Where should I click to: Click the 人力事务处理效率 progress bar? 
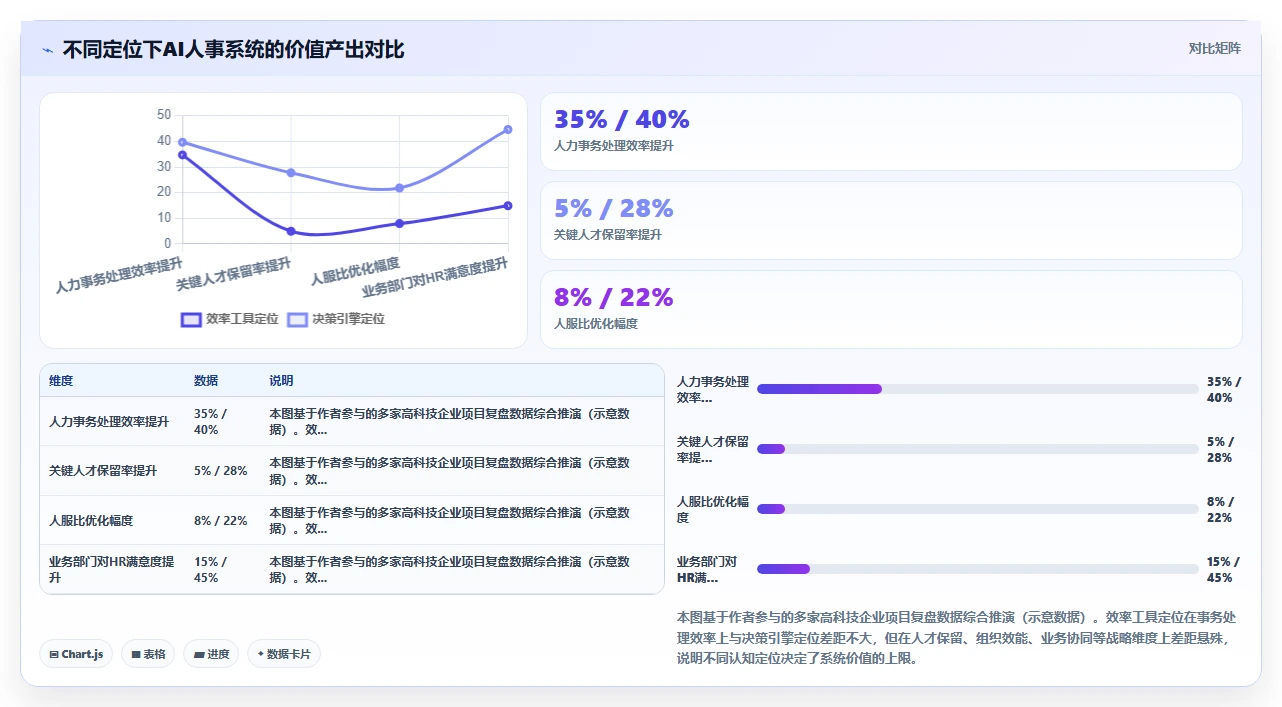tap(977, 389)
